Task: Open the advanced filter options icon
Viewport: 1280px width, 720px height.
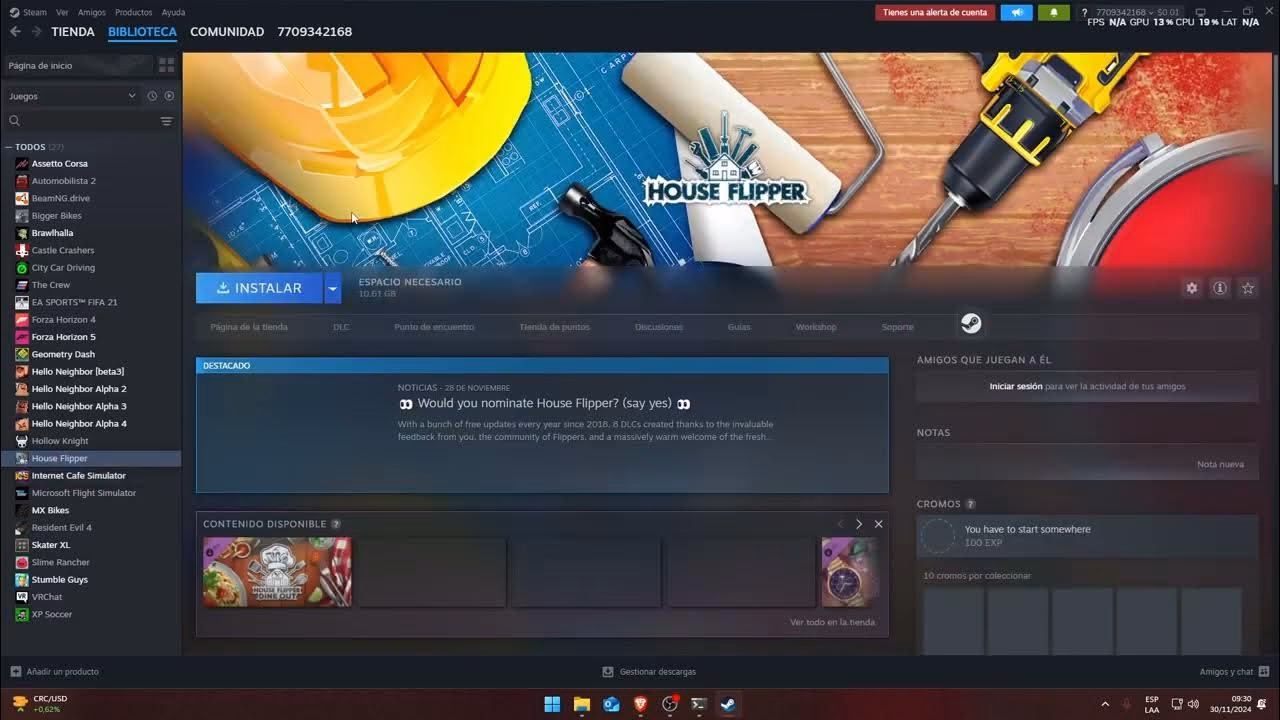Action: [167, 121]
